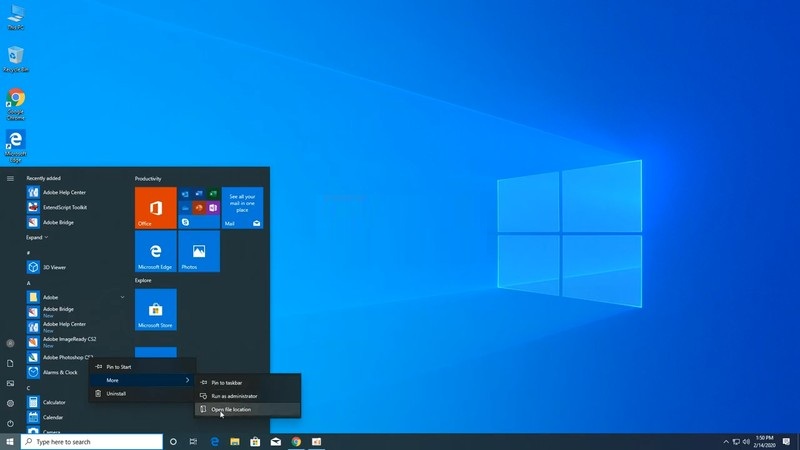Click the Windows Start button
Image resolution: width=800 pixels, height=450 pixels.
coord(10,441)
